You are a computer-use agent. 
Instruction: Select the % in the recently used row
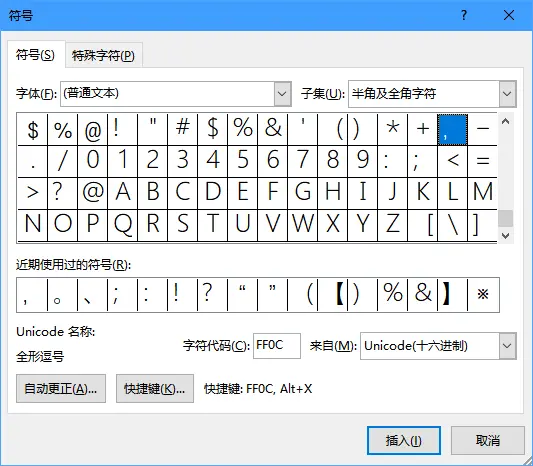[393, 295]
